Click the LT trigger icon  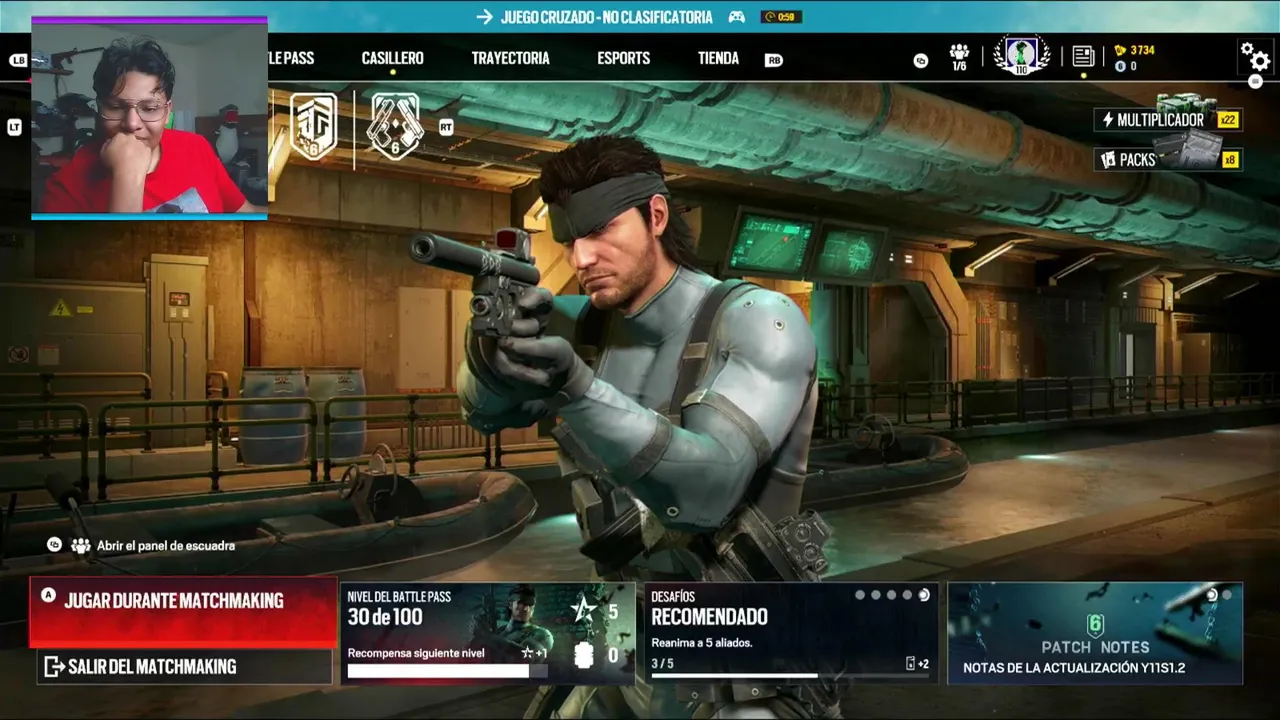tap(14, 127)
